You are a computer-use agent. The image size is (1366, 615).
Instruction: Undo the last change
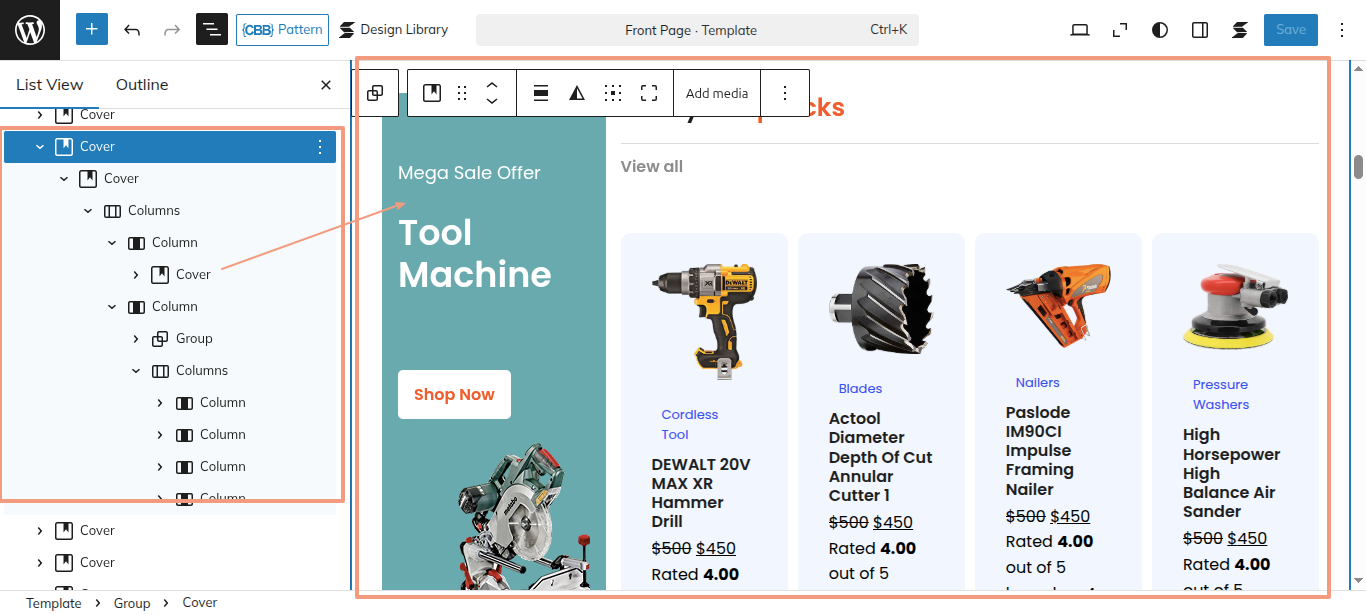[132, 30]
